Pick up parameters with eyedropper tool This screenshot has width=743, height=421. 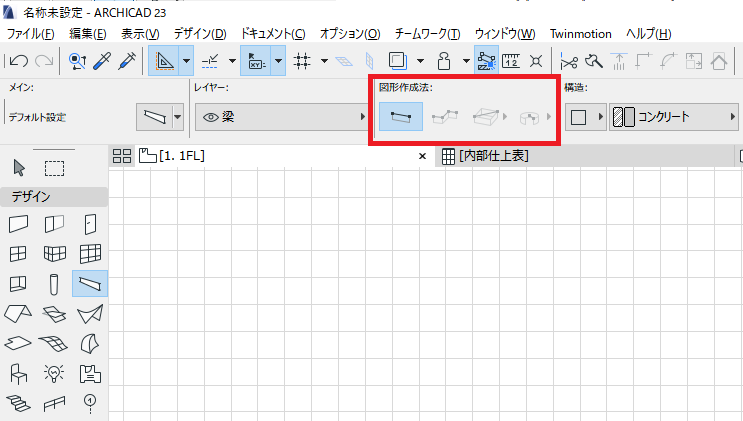102,61
